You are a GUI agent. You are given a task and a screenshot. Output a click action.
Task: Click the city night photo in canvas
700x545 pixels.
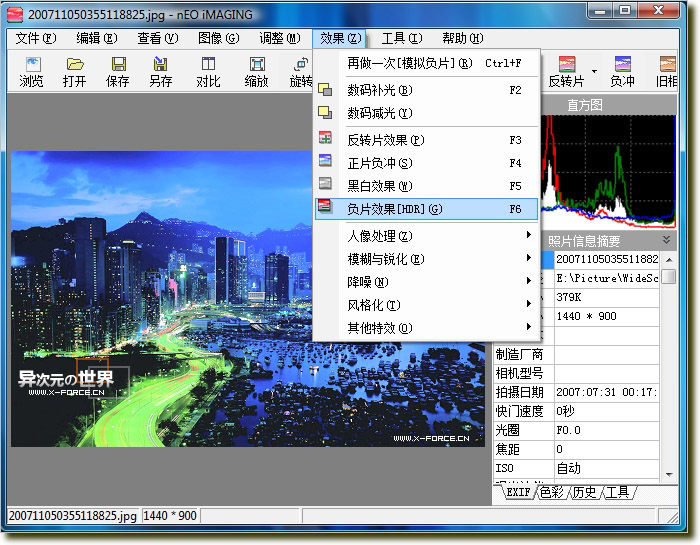point(248,299)
